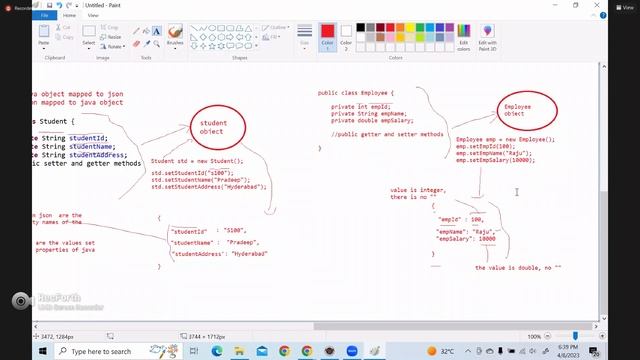Image resolution: width=640 pixels, height=360 pixels.
Task: Click the Undo arrow in title bar
Action: [x=60, y=5]
